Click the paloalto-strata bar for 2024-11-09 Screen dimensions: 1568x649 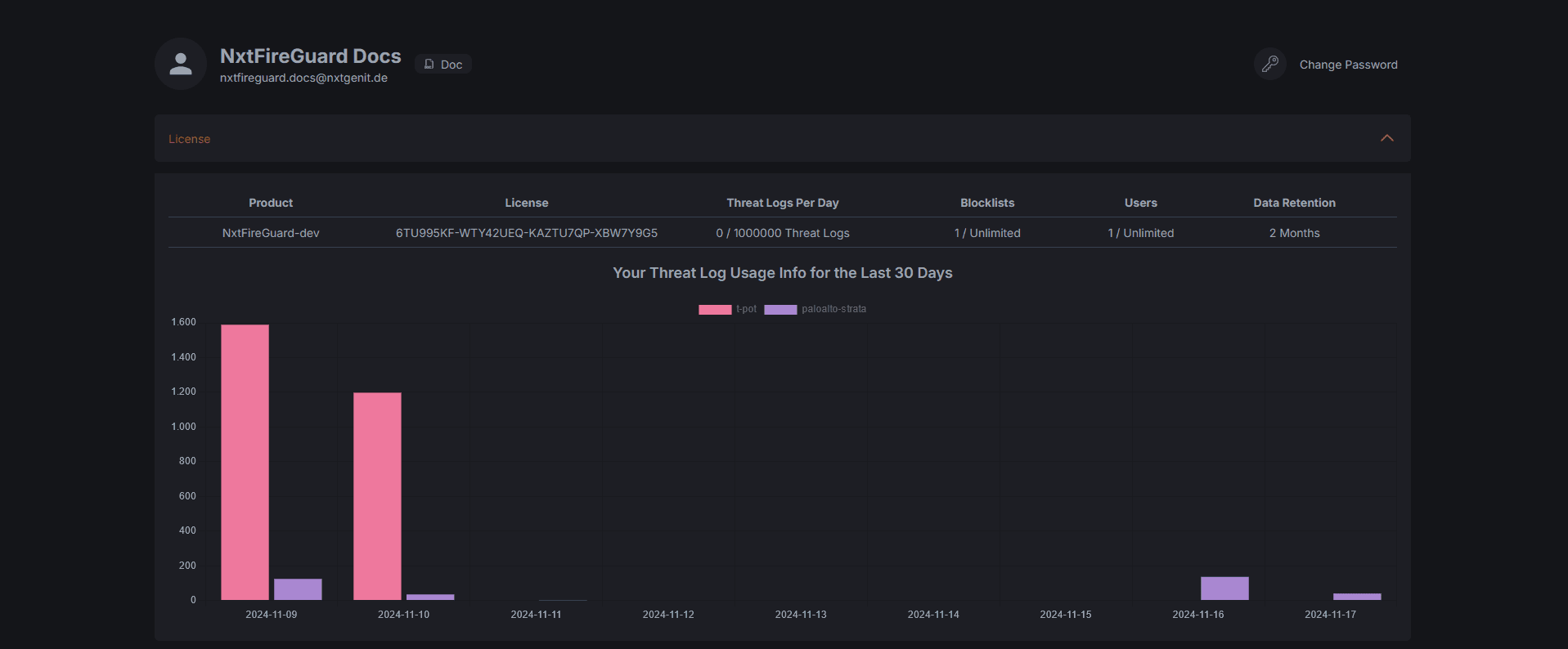tap(298, 589)
